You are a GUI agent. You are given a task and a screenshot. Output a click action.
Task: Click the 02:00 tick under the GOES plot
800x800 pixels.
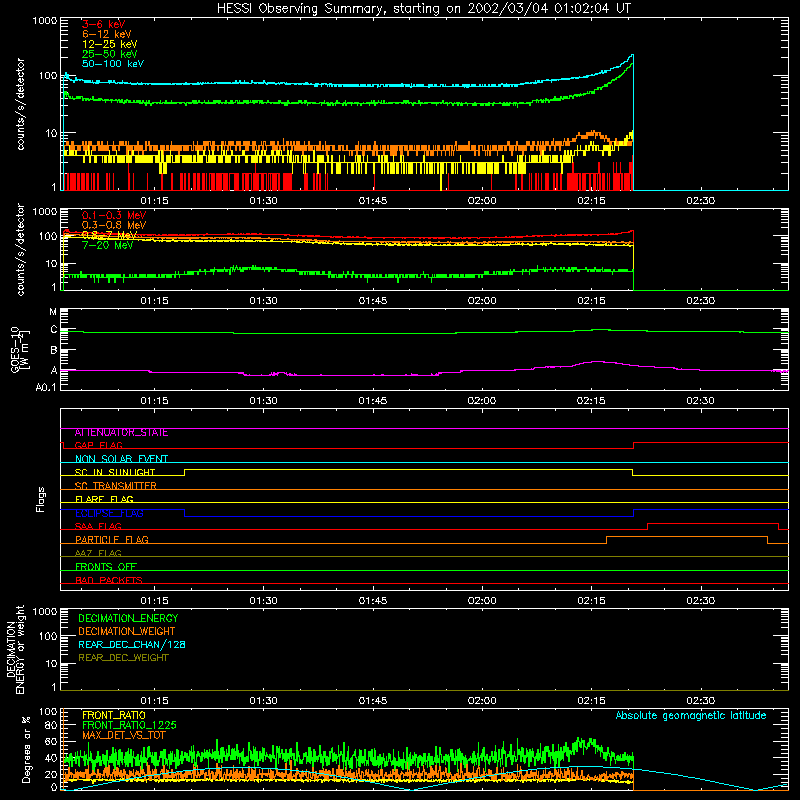point(482,401)
